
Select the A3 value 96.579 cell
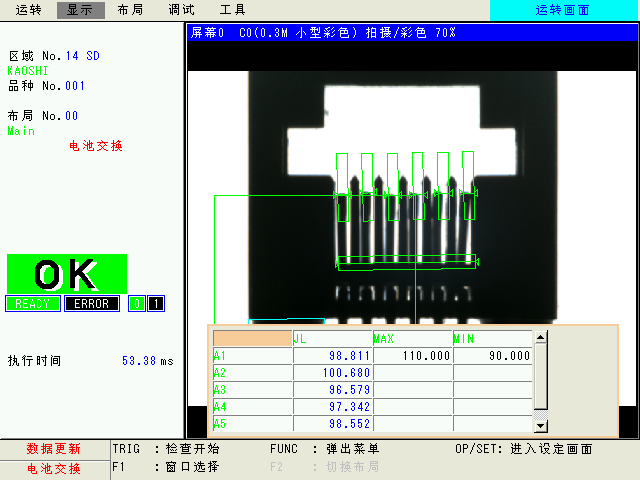(x=332, y=389)
